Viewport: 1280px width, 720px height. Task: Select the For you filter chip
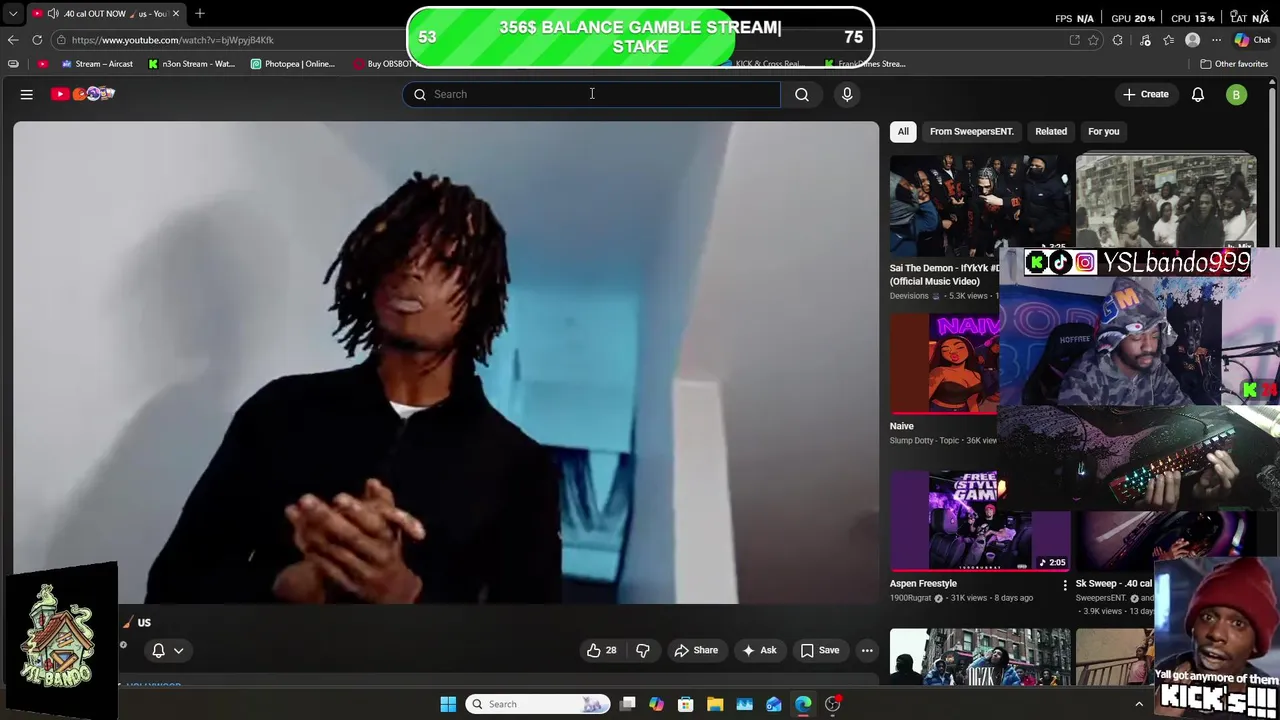click(1103, 131)
